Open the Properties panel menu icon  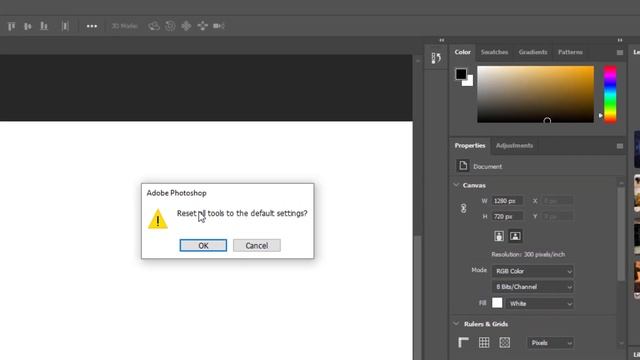(620, 146)
